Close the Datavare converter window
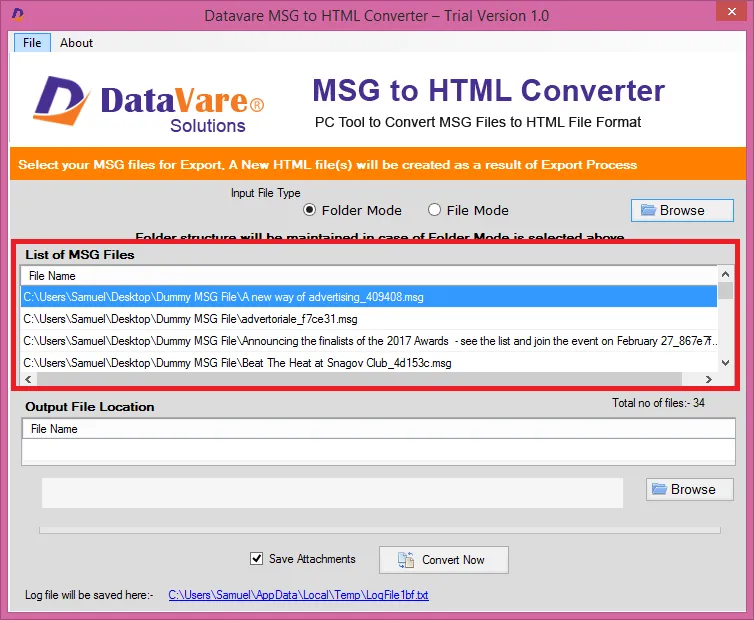Viewport: 754px width, 620px height. pyautogui.click(x=731, y=11)
